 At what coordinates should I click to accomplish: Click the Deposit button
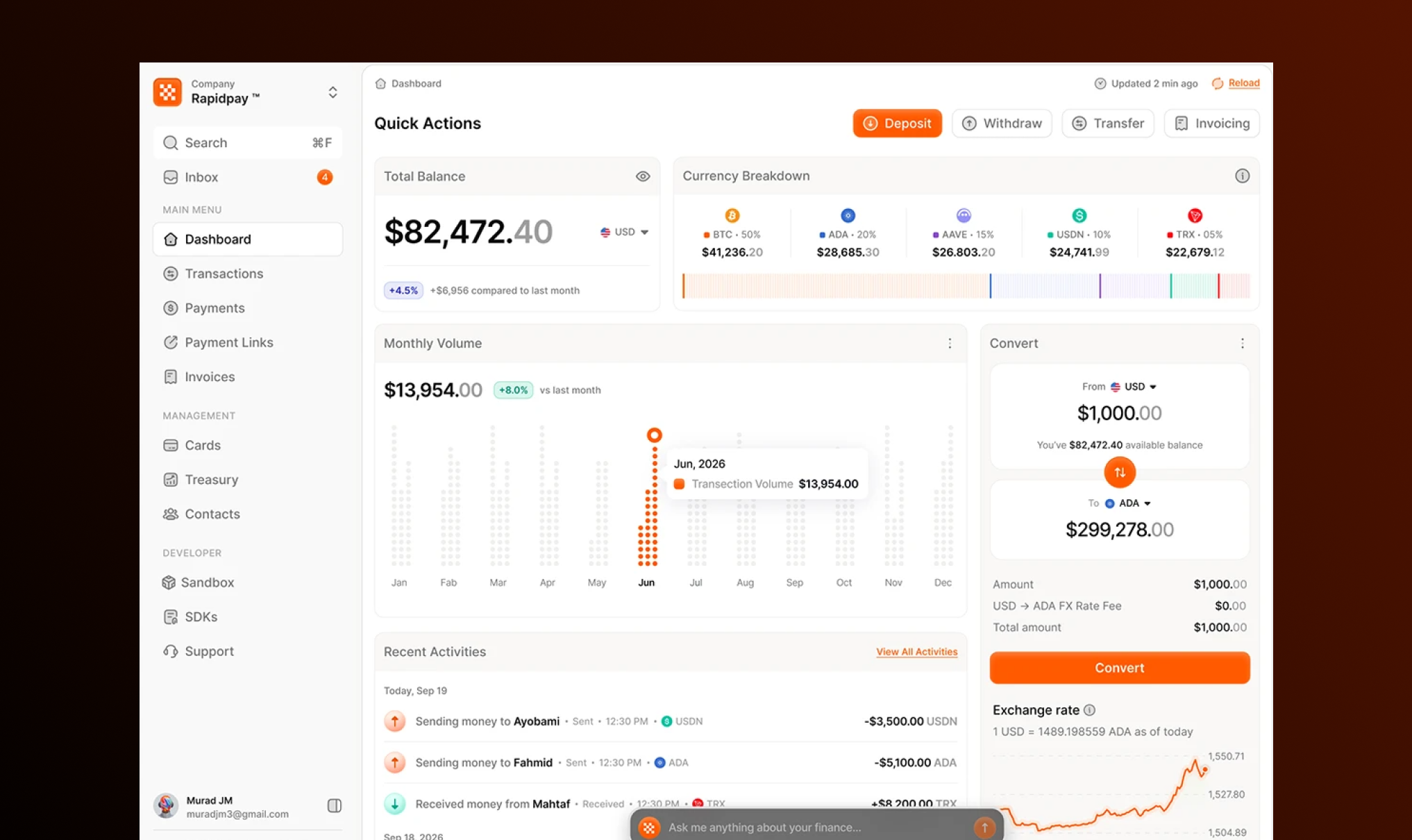[x=897, y=123]
